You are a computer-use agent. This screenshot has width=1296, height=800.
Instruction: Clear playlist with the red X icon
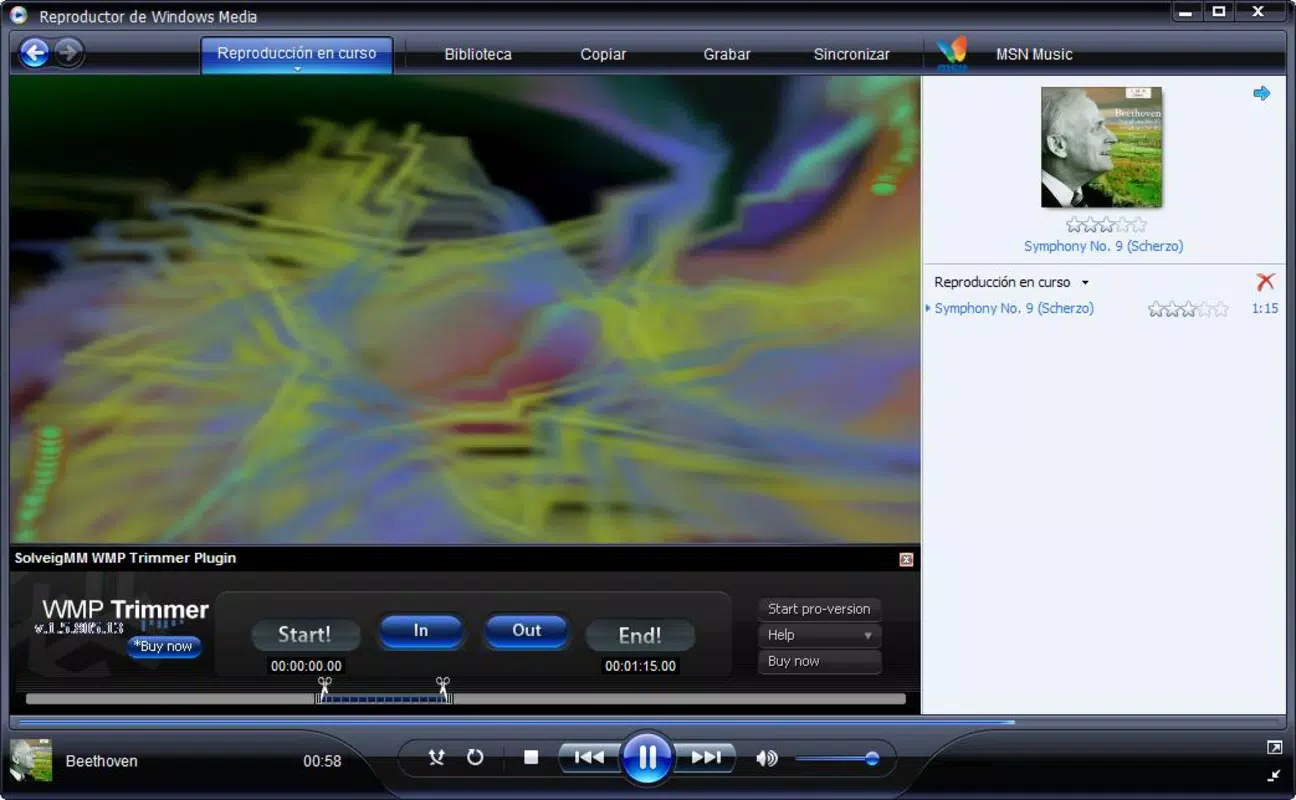[x=1265, y=282]
